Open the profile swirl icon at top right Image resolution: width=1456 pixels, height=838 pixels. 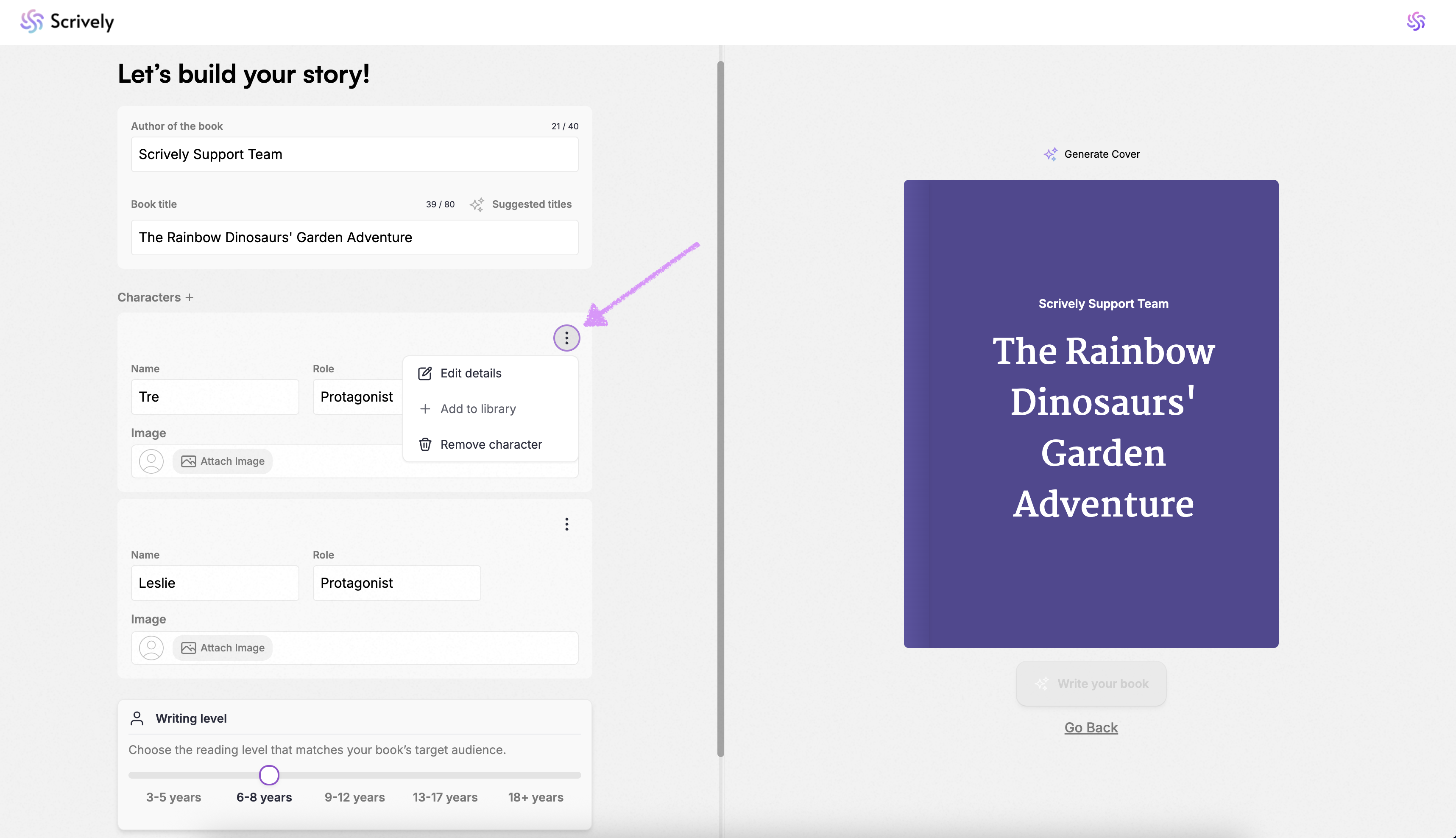tap(1415, 21)
